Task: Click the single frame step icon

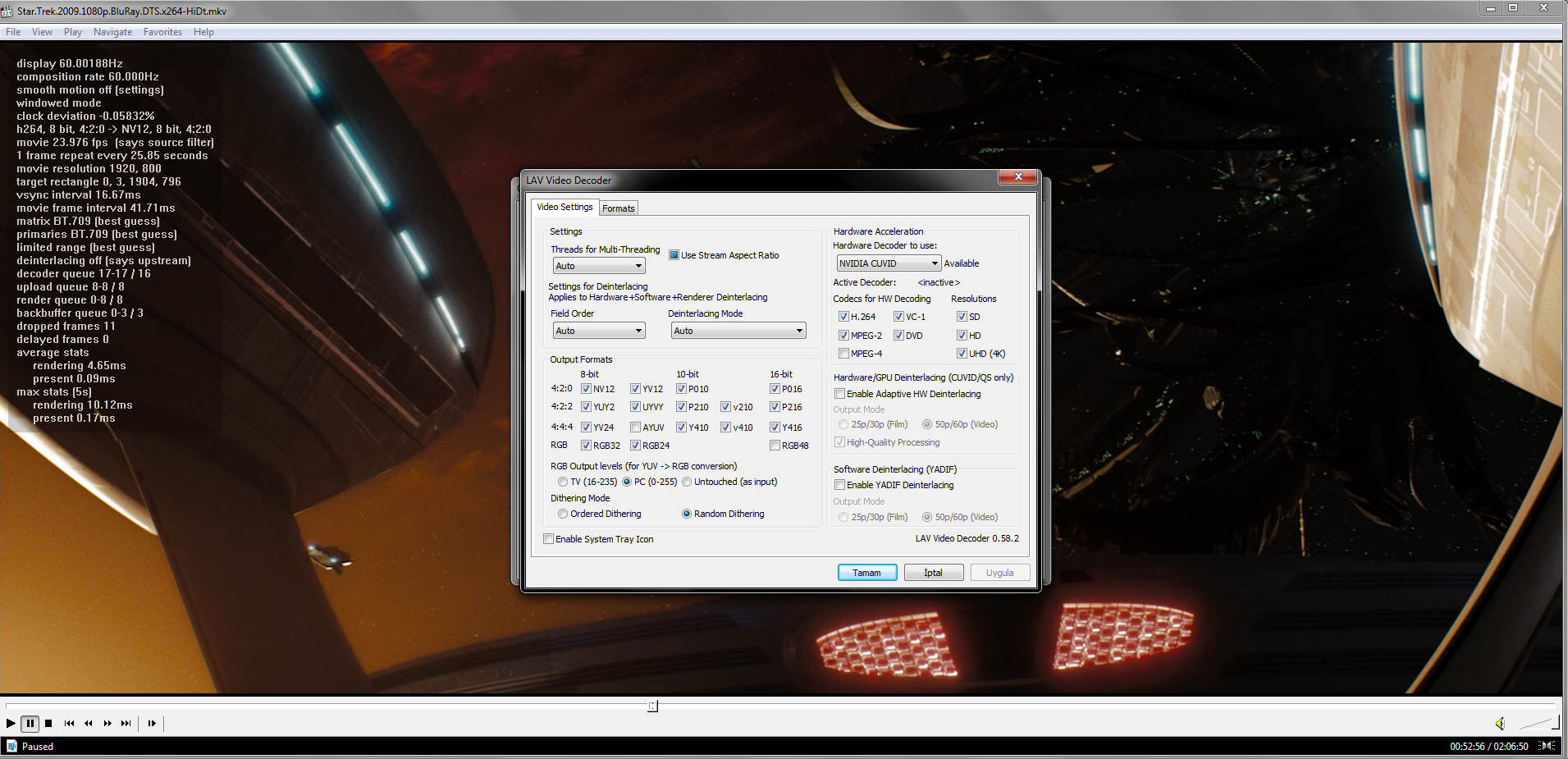Action: (x=152, y=723)
